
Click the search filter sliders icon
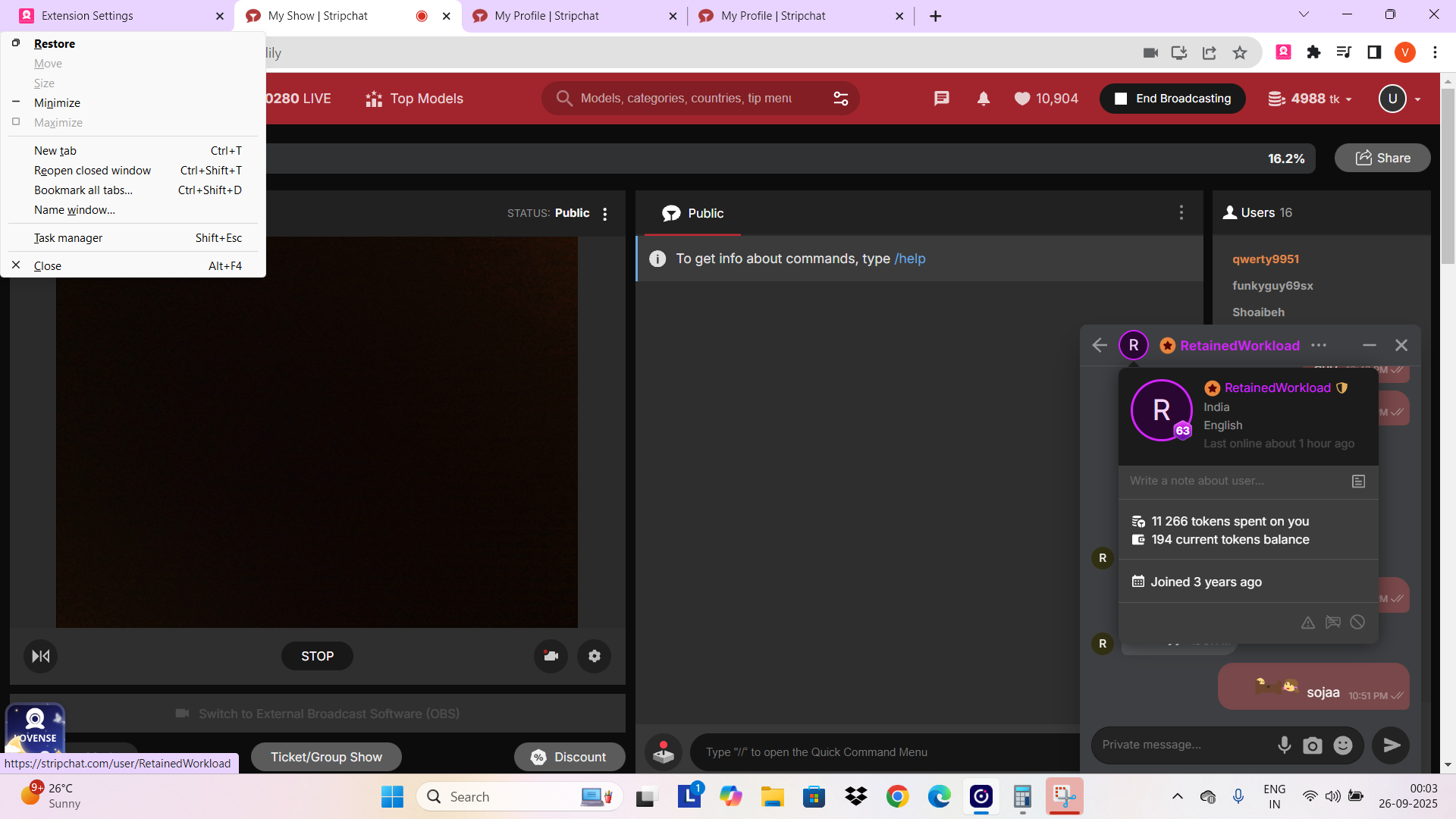click(840, 99)
